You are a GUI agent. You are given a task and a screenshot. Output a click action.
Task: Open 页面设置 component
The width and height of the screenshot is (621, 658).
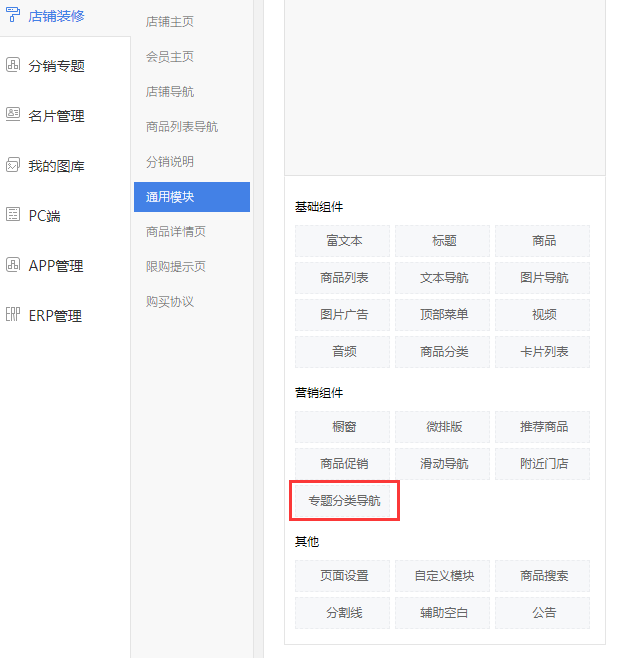[342, 576]
